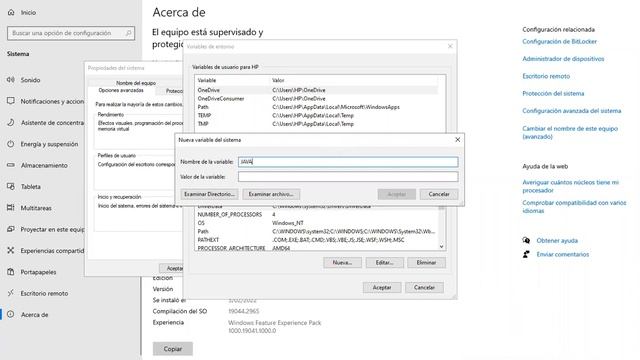Select system Path variable row with system32
The height and width of the screenshot is (360, 640).
(x=317, y=231)
